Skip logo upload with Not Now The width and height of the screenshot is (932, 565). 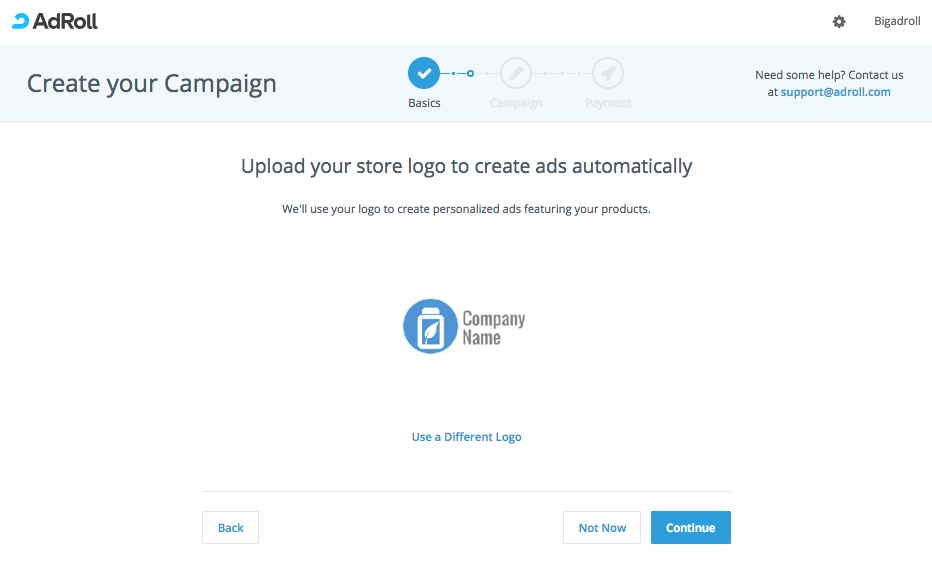[x=602, y=528]
